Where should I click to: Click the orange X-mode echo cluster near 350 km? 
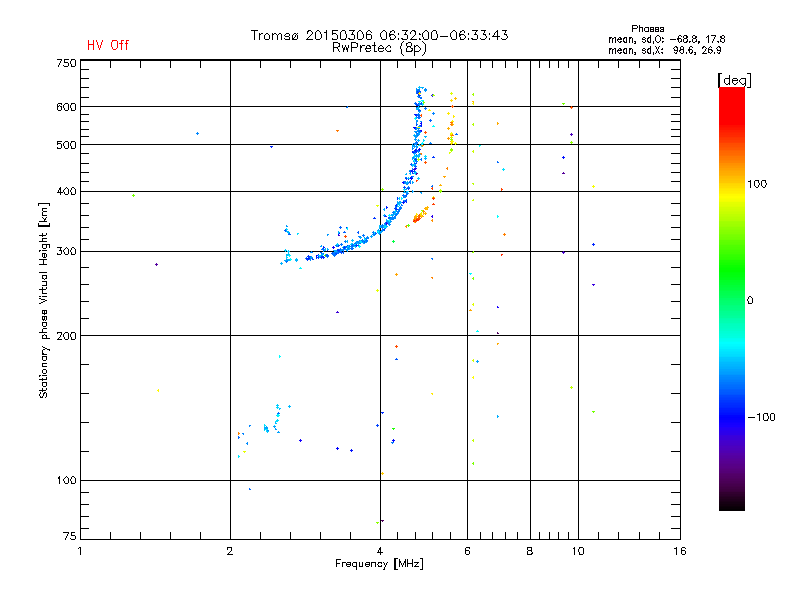pyautogui.click(x=420, y=215)
